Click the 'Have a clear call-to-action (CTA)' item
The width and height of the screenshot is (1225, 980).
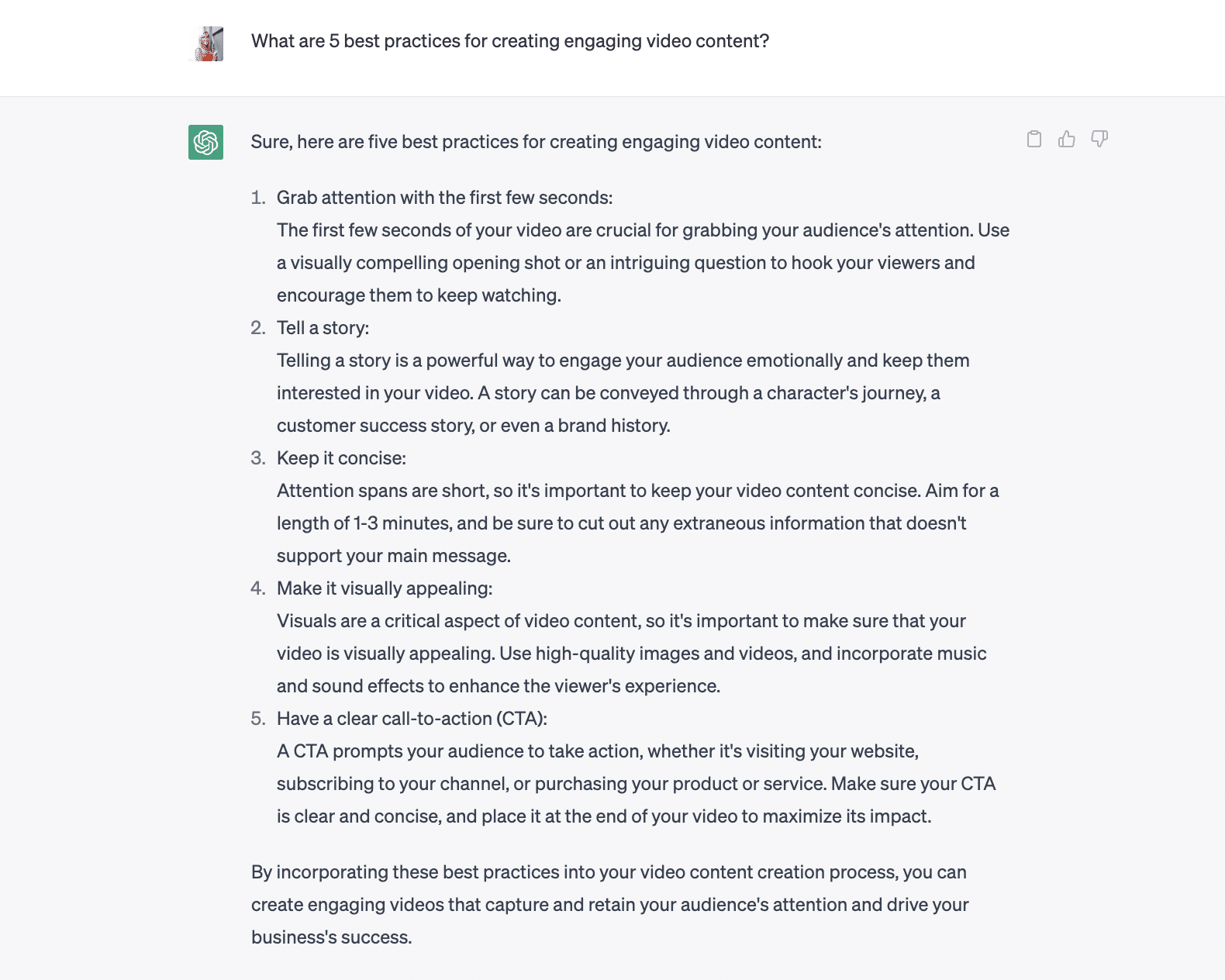(x=412, y=719)
